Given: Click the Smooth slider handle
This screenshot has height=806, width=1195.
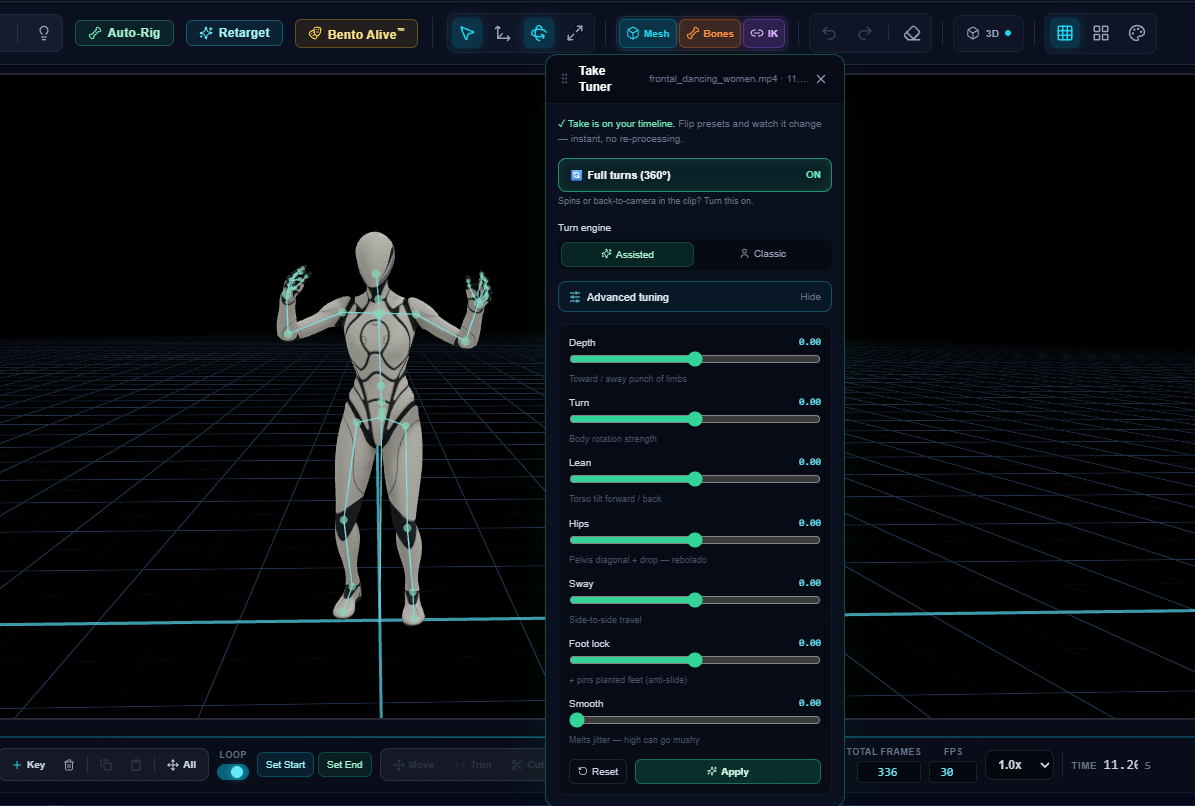Looking at the screenshot, I should tap(577, 720).
